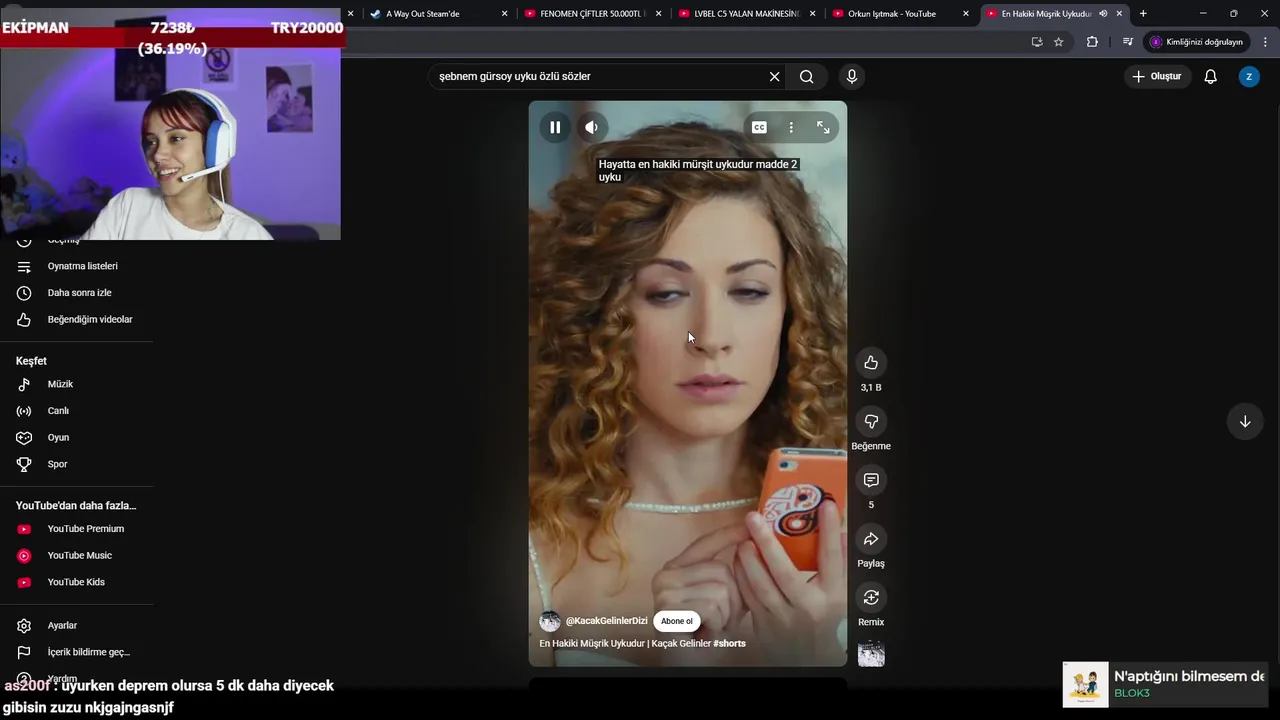Open the @KacakGelinlerDizi channel
Viewport: 1280px width, 720px height.
(607, 621)
